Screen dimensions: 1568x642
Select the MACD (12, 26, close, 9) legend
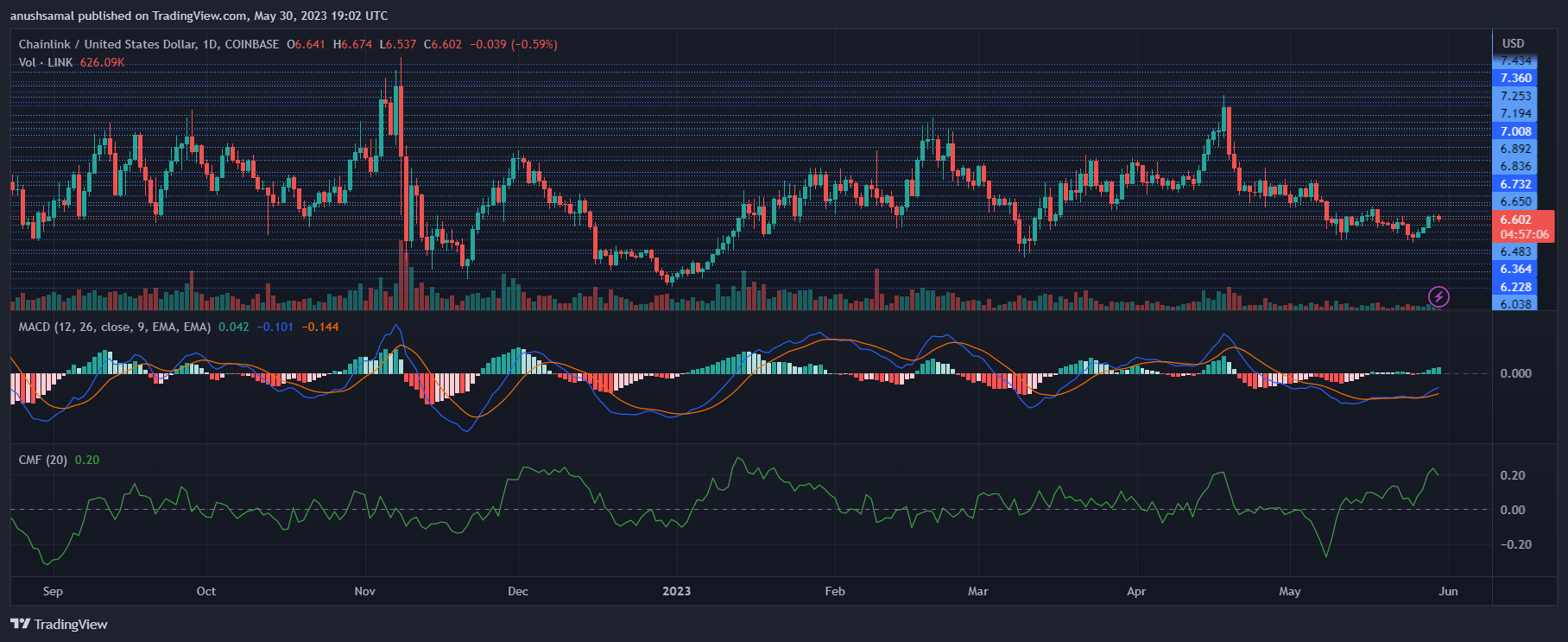click(114, 327)
